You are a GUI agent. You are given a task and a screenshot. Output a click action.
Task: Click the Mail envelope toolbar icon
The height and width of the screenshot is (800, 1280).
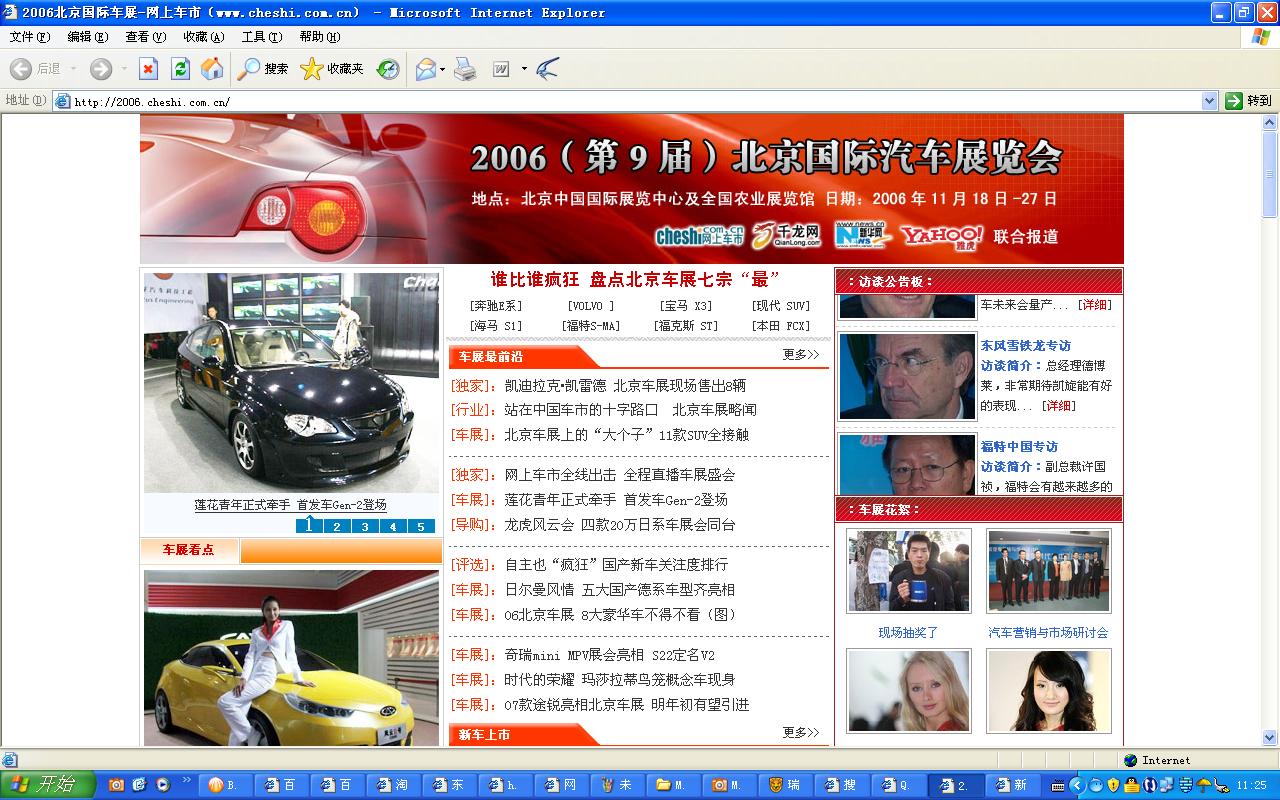pos(425,68)
